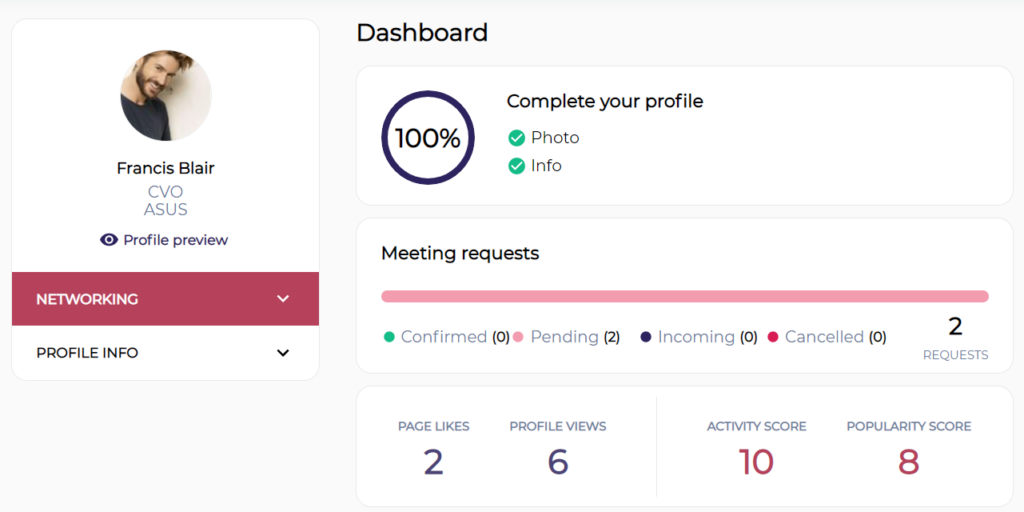Click Francis Blair's profile photo
This screenshot has height=512, width=1024.
click(x=166, y=95)
